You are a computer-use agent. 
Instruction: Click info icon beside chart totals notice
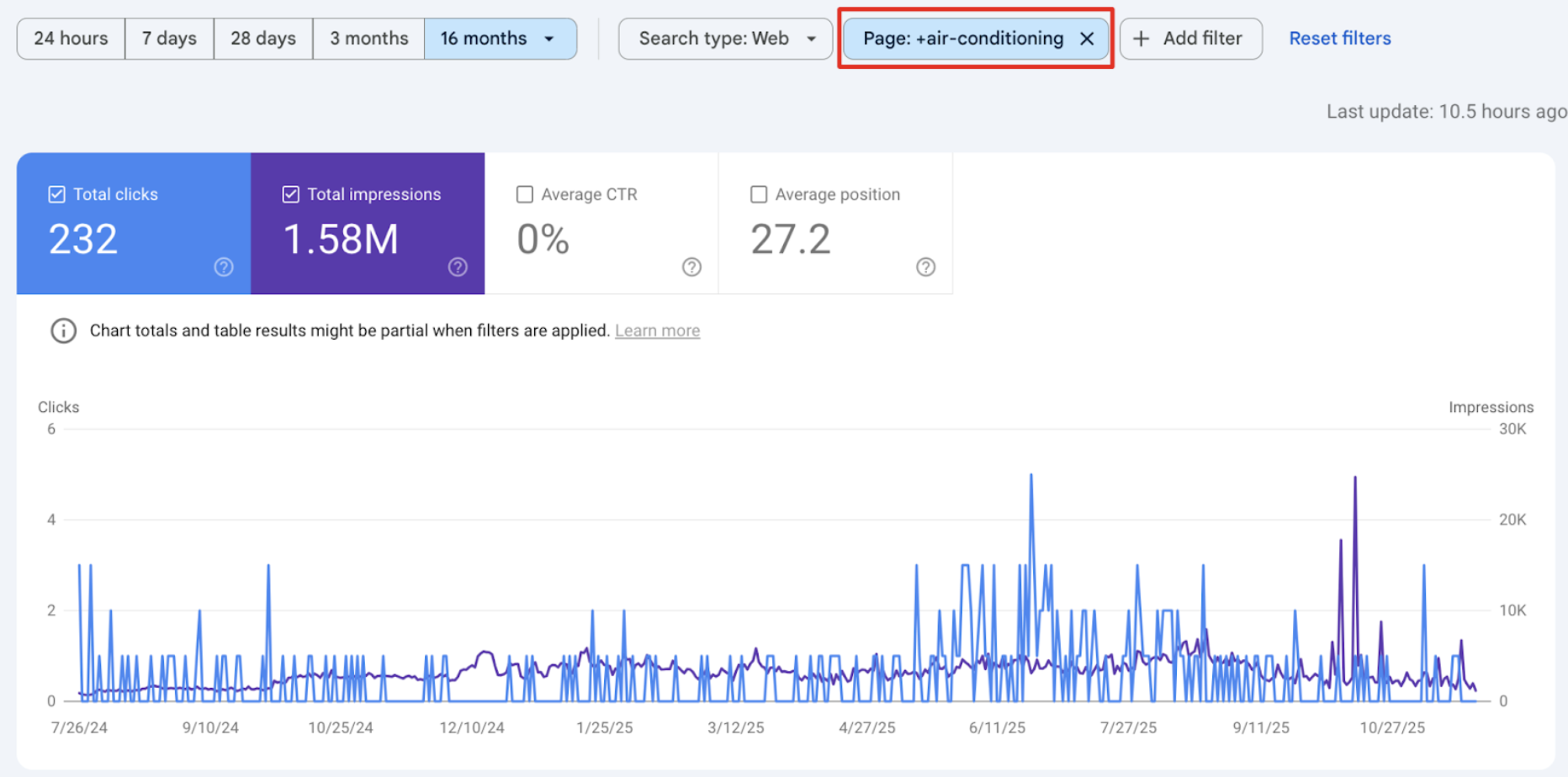pyautogui.click(x=63, y=330)
